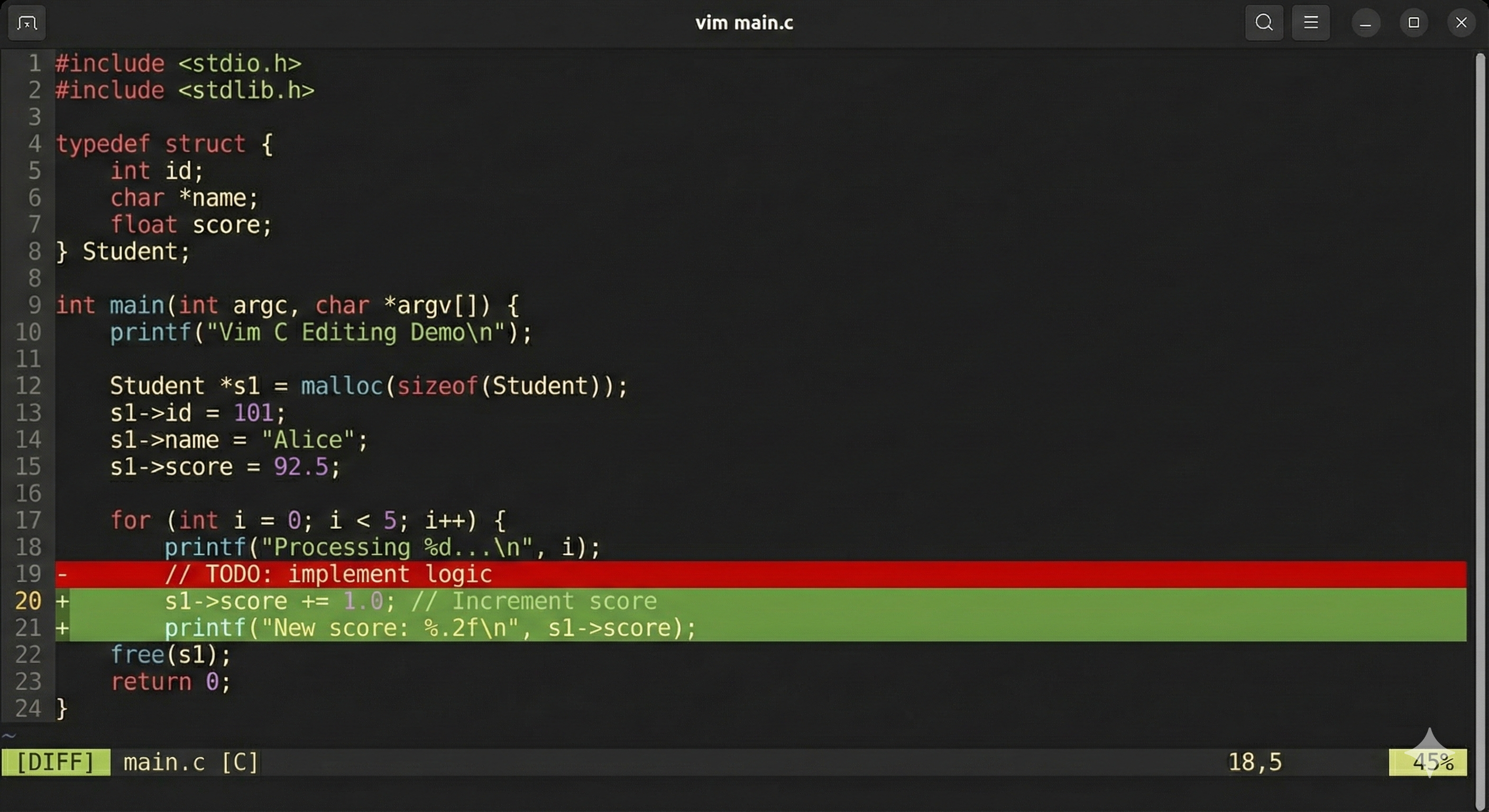Screen dimensions: 1489x812
Task: Click the vim main.c title in the header
Action: click(743, 23)
